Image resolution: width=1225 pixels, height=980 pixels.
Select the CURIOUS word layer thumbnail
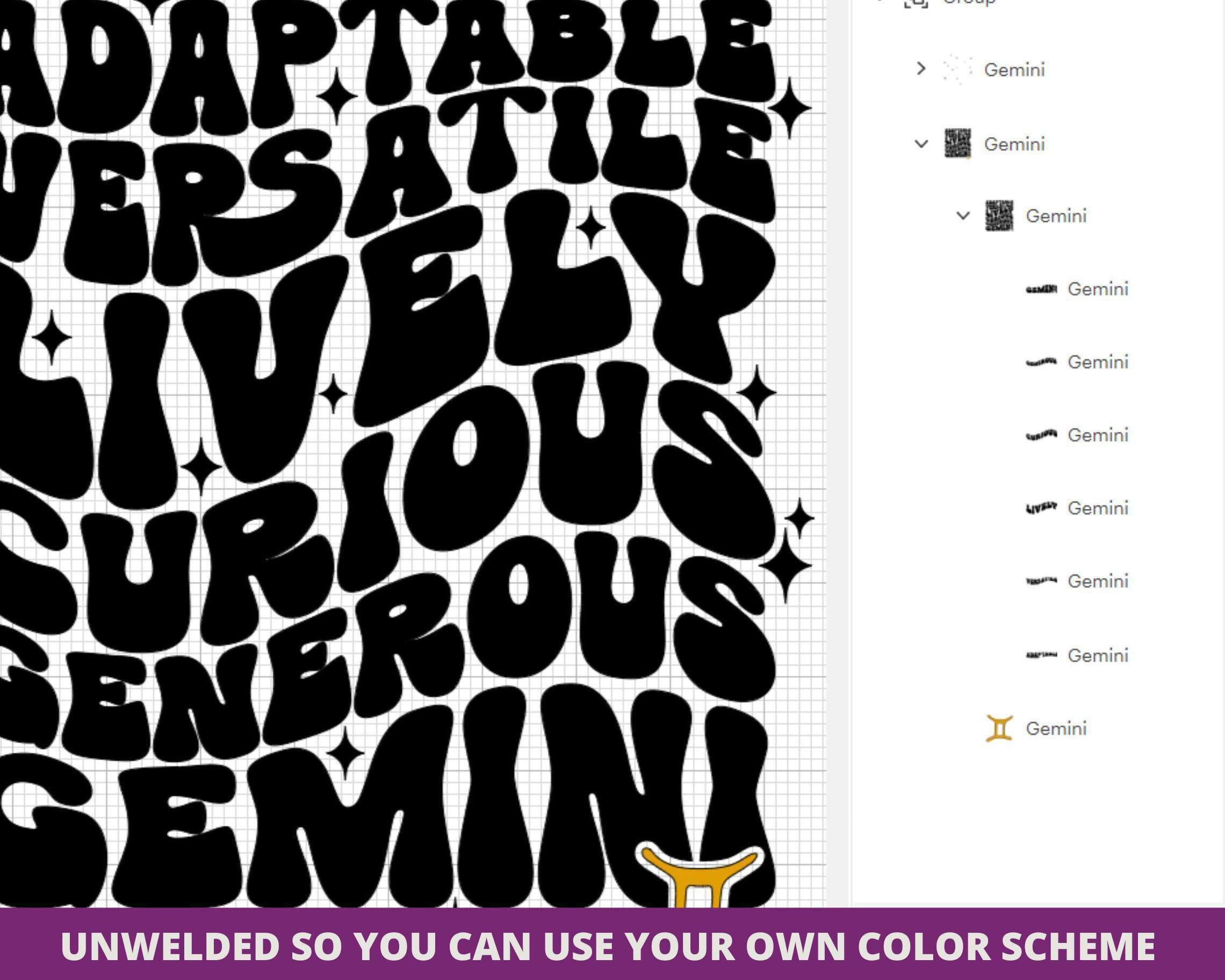1041,435
